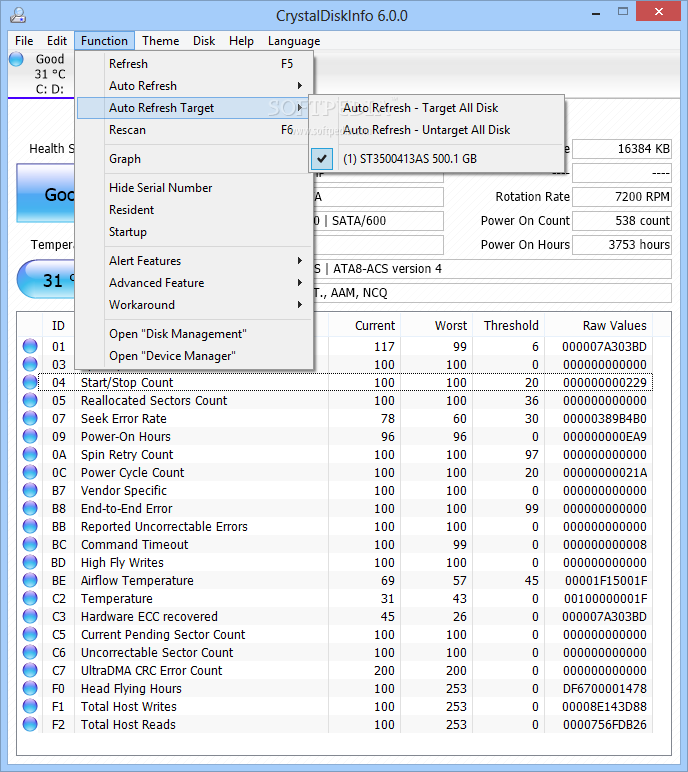The width and height of the screenshot is (688, 772).
Task: Expand the Auto Refresh Target submenu
Action: [x=195, y=108]
